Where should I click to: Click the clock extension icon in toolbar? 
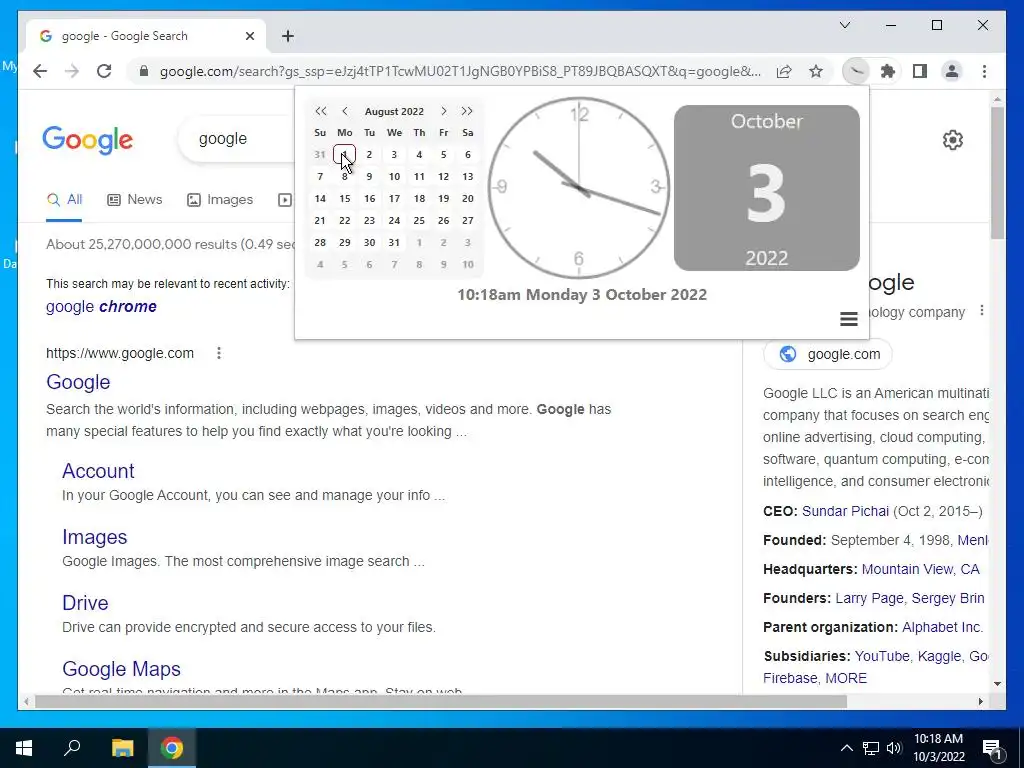pos(856,71)
